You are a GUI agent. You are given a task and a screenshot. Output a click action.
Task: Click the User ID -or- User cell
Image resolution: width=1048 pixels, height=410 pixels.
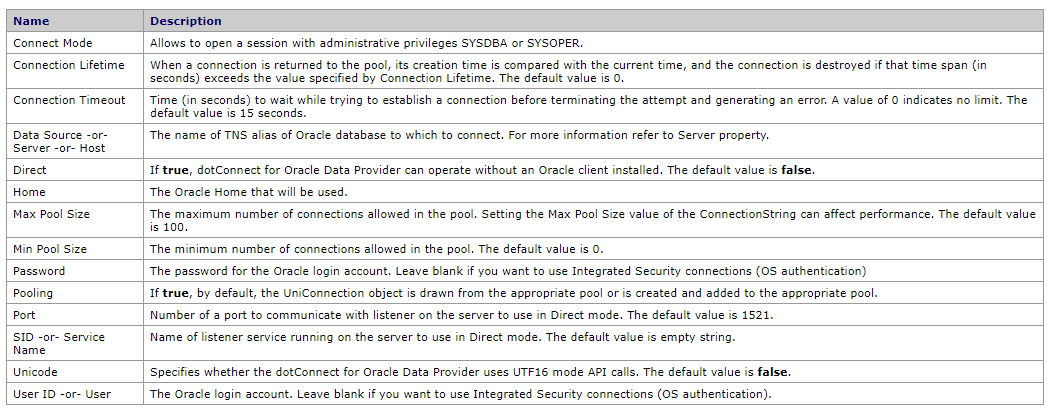tap(62, 394)
